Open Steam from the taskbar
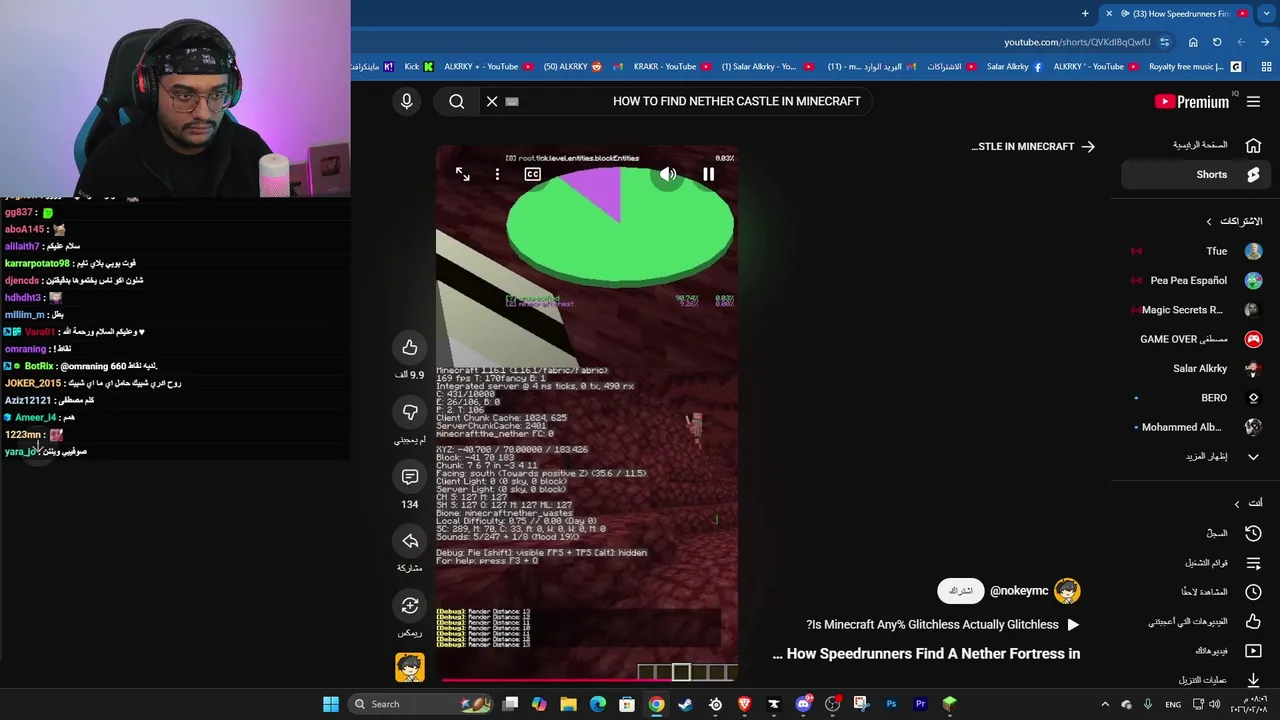Image resolution: width=1280 pixels, height=720 pixels. coord(685,704)
